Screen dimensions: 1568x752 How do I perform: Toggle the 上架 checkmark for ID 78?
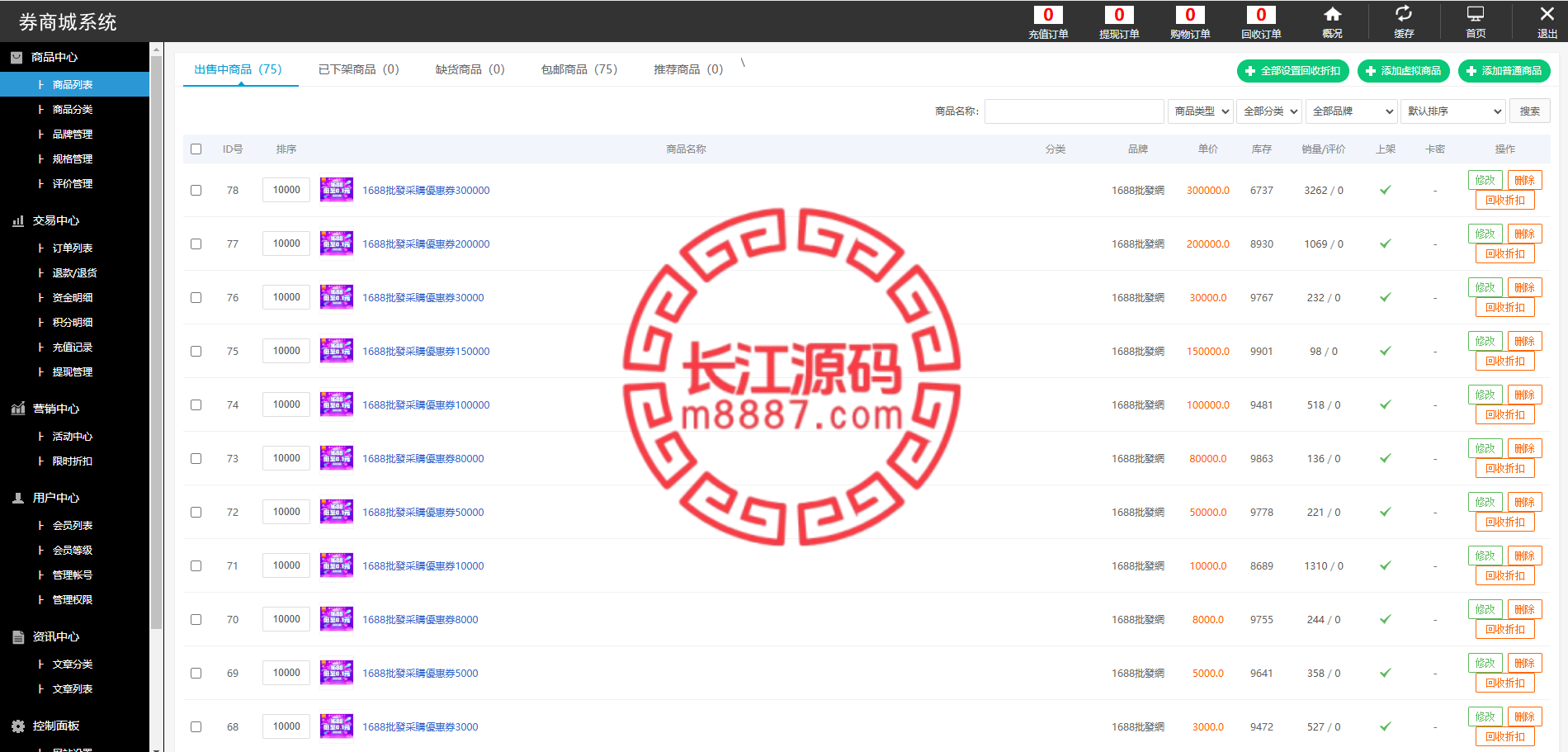tap(1386, 190)
